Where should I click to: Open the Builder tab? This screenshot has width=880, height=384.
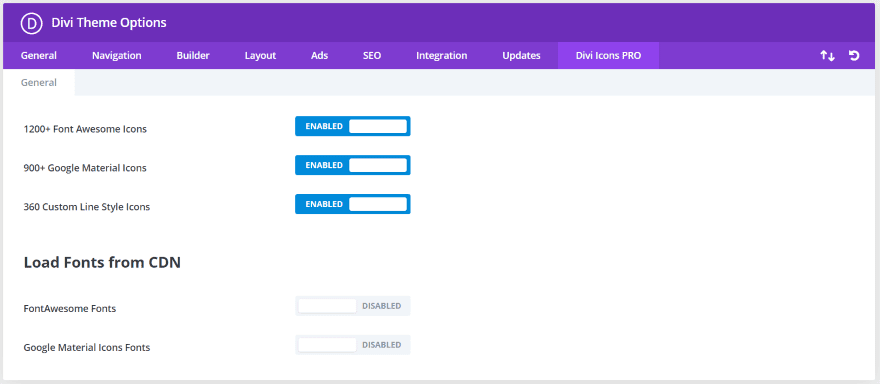tap(193, 56)
